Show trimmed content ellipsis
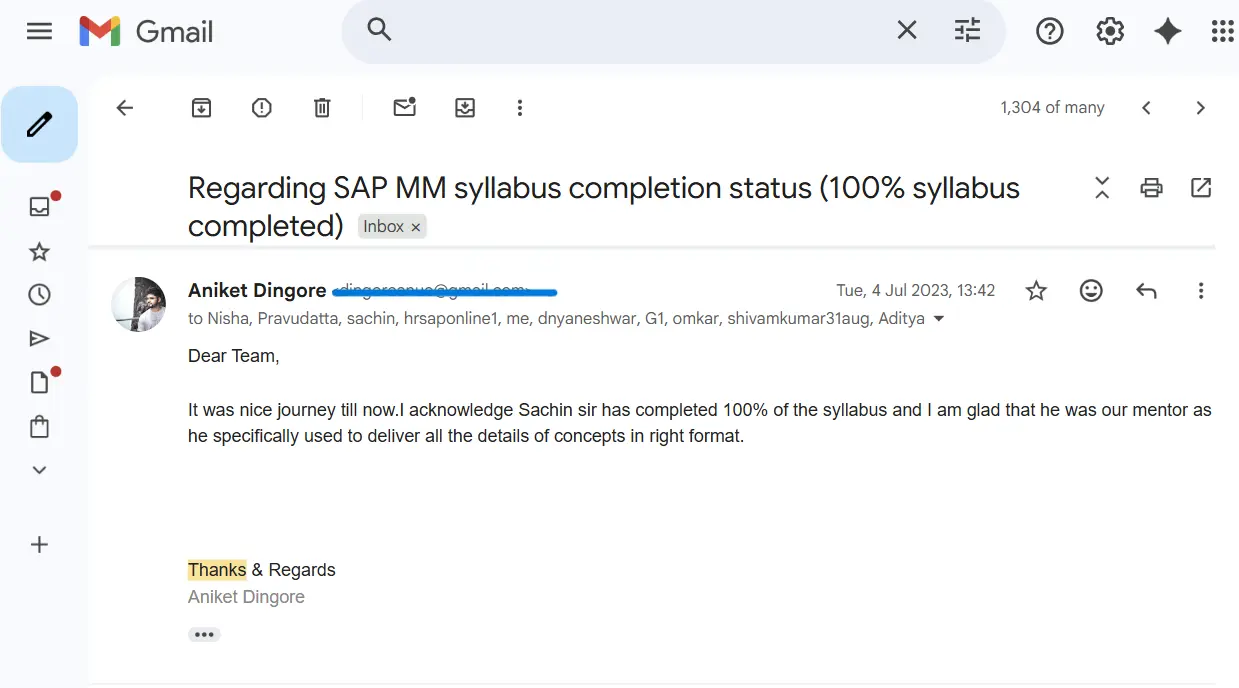The height and width of the screenshot is (688, 1239). [x=204, y=634]
